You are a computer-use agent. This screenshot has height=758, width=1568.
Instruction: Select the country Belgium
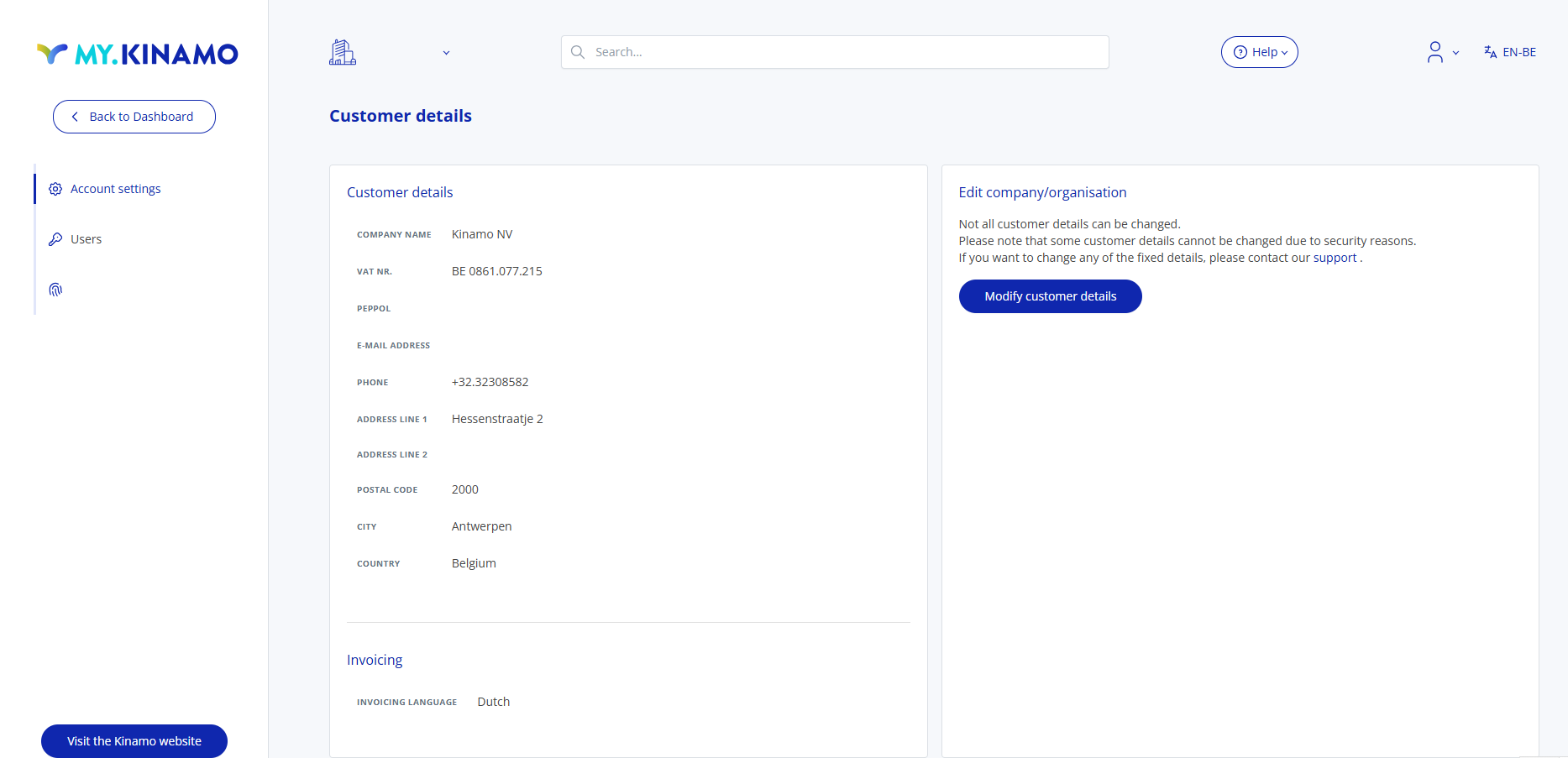click(x=474, y=563)
